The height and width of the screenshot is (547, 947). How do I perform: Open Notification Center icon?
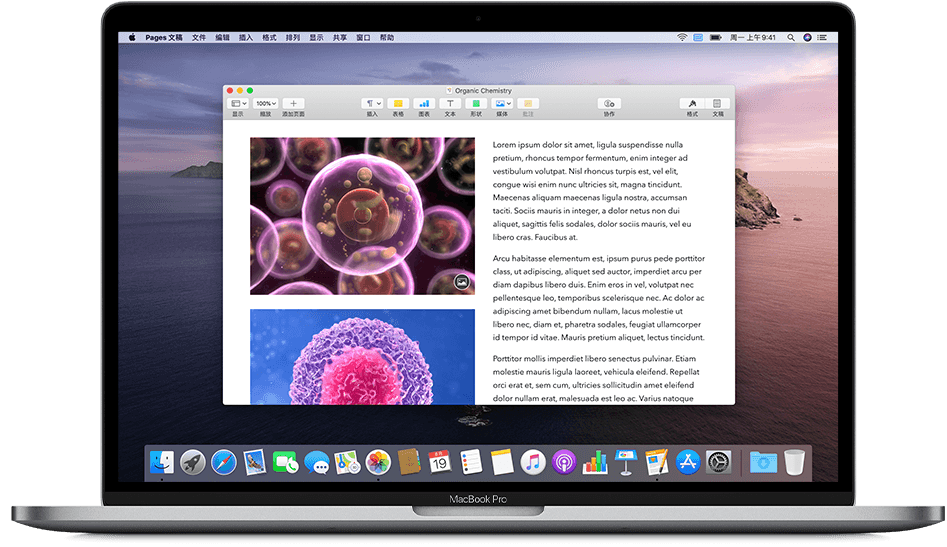(822, 37)
